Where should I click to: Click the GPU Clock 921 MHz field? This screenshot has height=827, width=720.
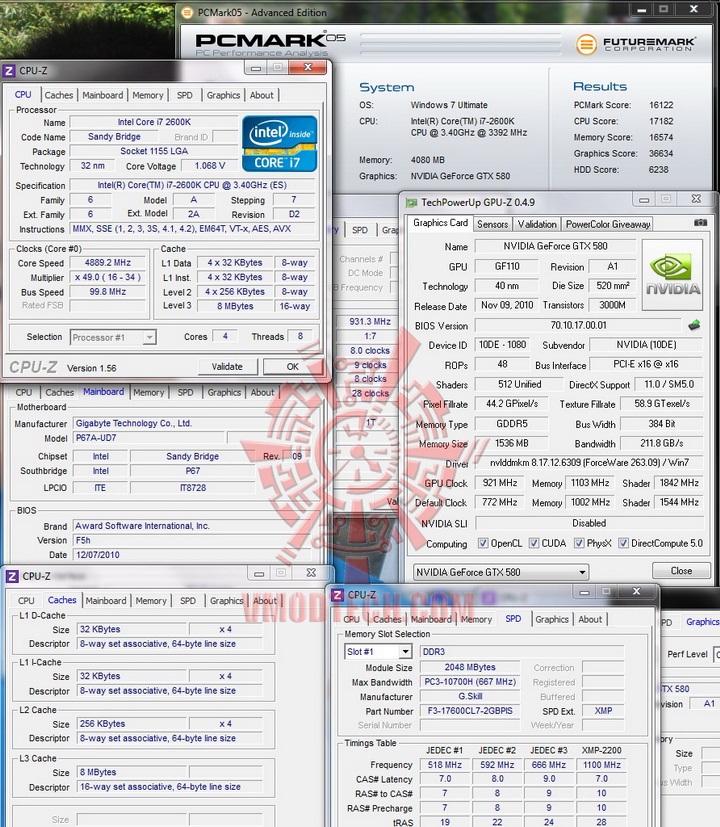(x=500, y=483)
